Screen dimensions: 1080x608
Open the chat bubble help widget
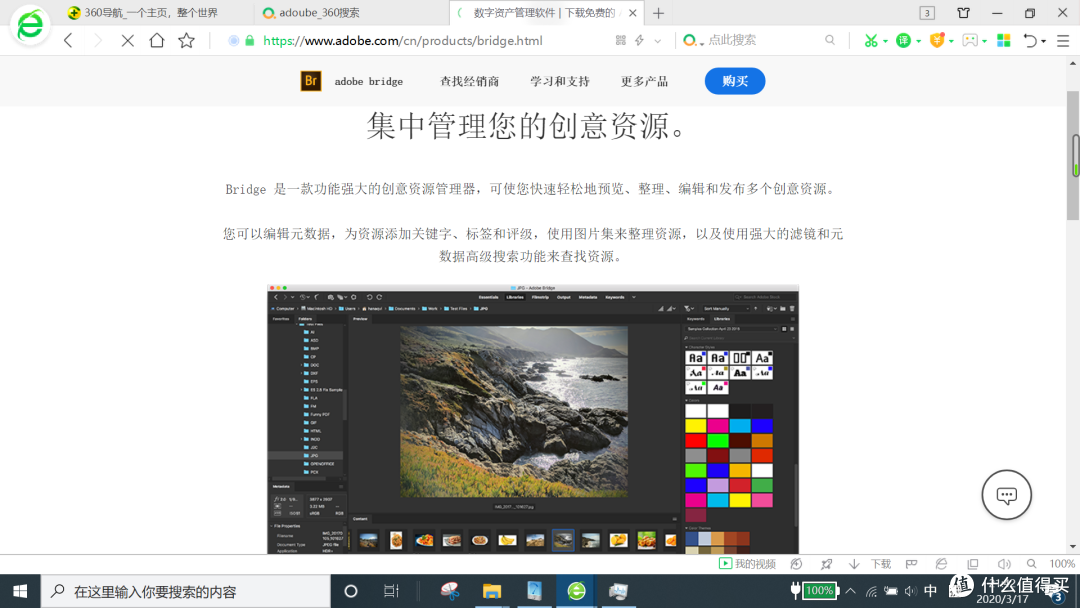click(1006, 494)
